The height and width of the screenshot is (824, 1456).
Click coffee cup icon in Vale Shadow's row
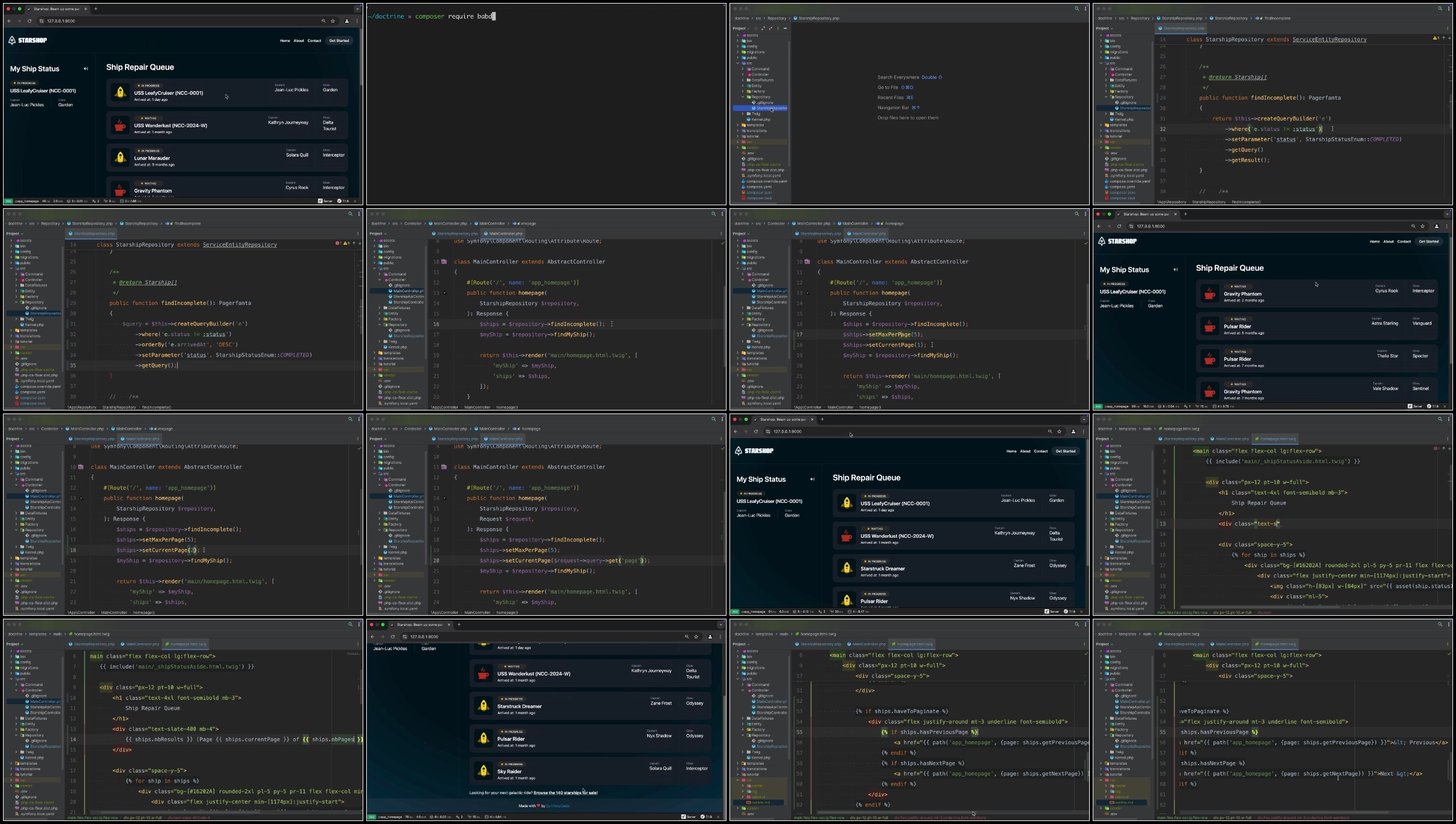[x=1209, y=391]
